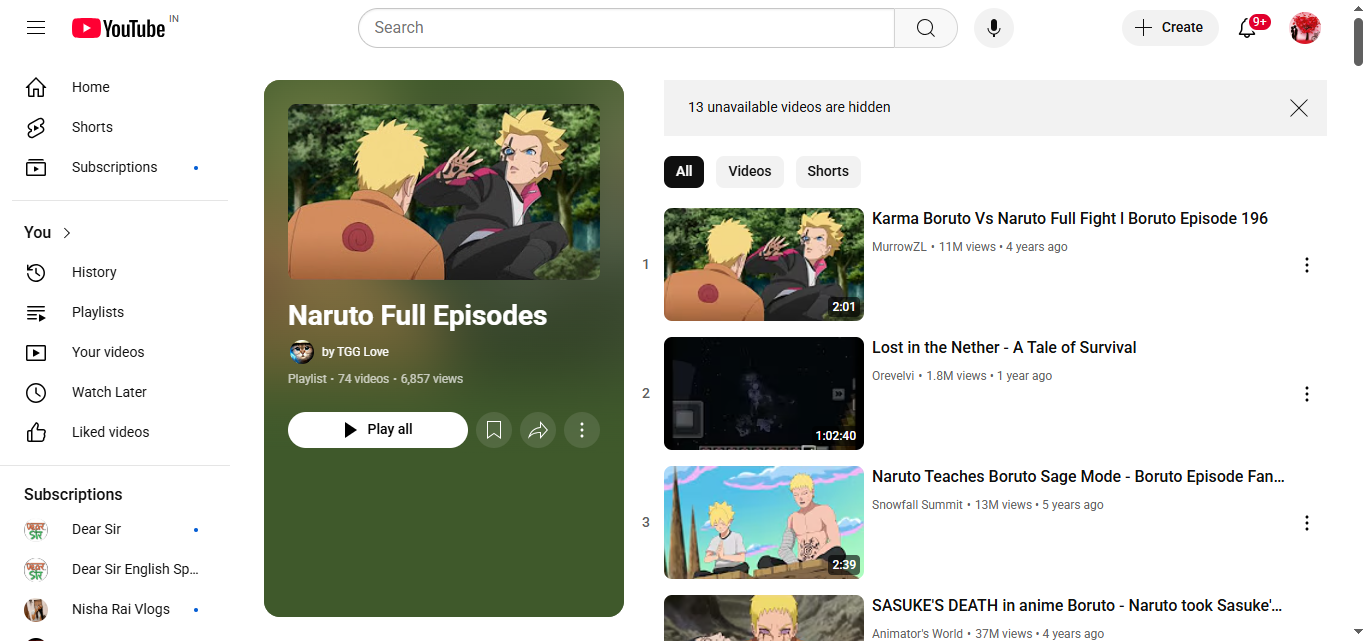
Task: Click the magnifier search button
Action: coord(926,28)
